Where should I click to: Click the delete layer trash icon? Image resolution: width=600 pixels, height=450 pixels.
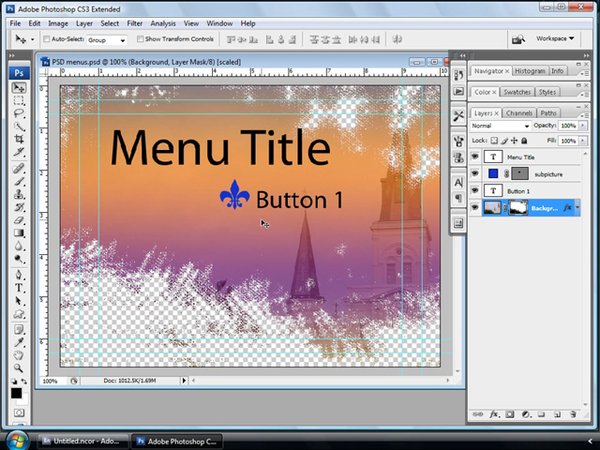tap(574, 413)
